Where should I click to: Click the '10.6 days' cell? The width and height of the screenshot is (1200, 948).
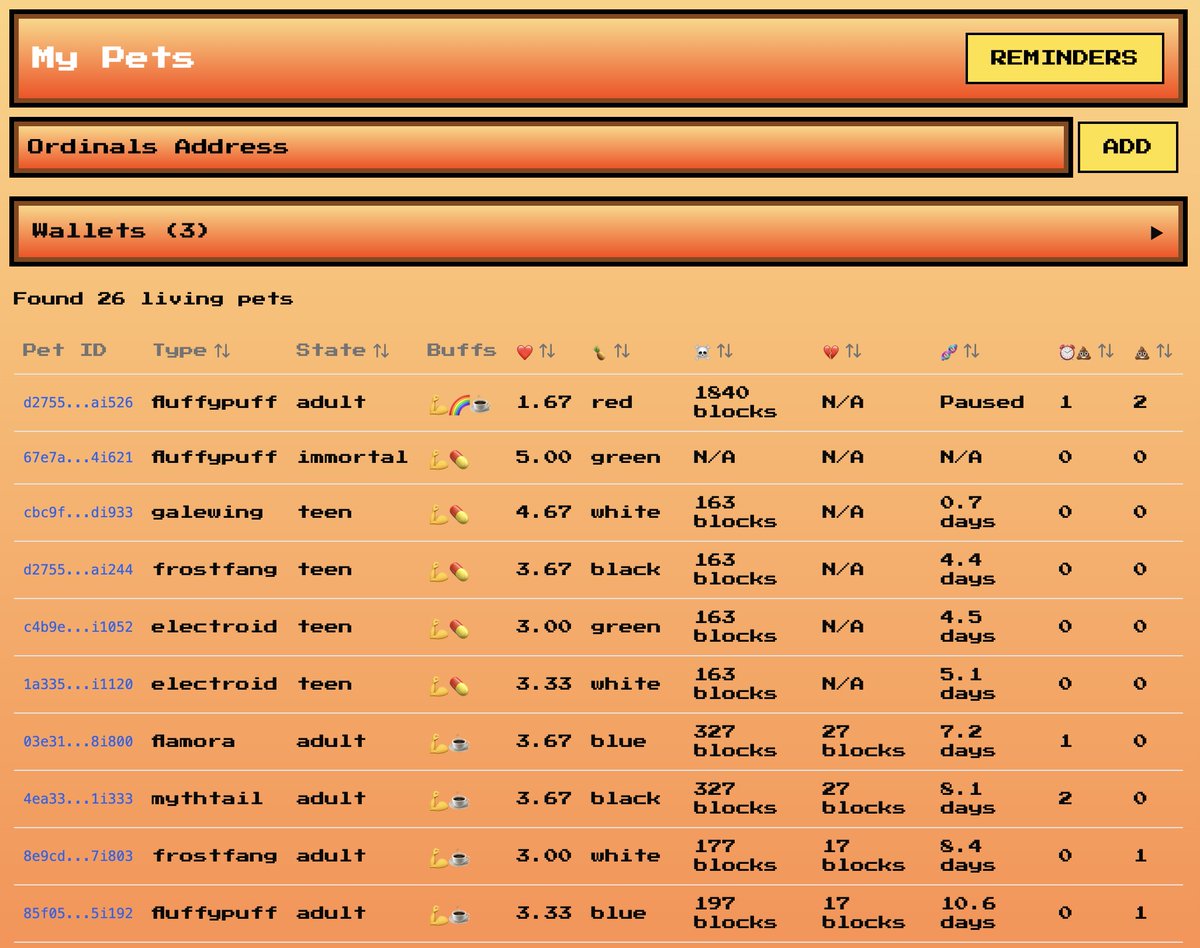point(968,913)
